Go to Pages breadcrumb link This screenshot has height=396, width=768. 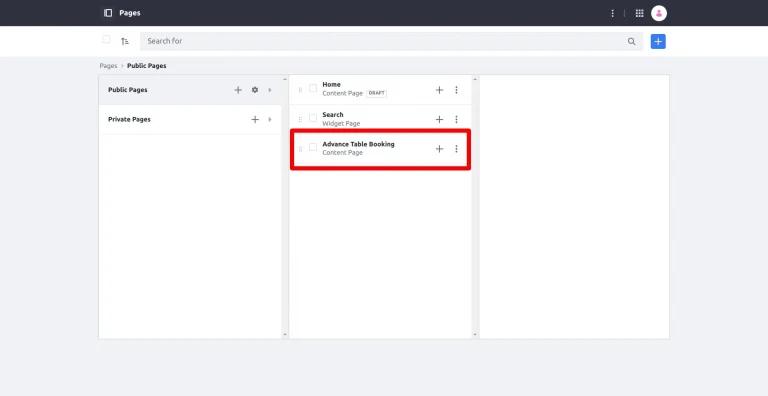tap(108, 66)
